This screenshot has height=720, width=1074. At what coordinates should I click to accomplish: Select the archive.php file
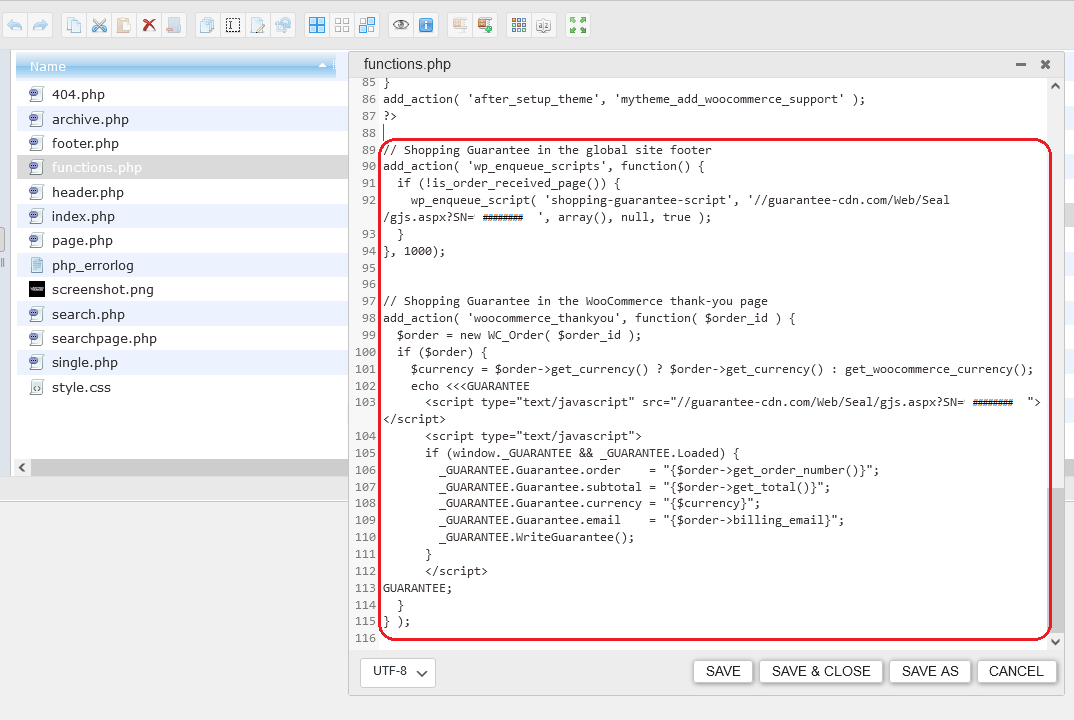(182, 119)
